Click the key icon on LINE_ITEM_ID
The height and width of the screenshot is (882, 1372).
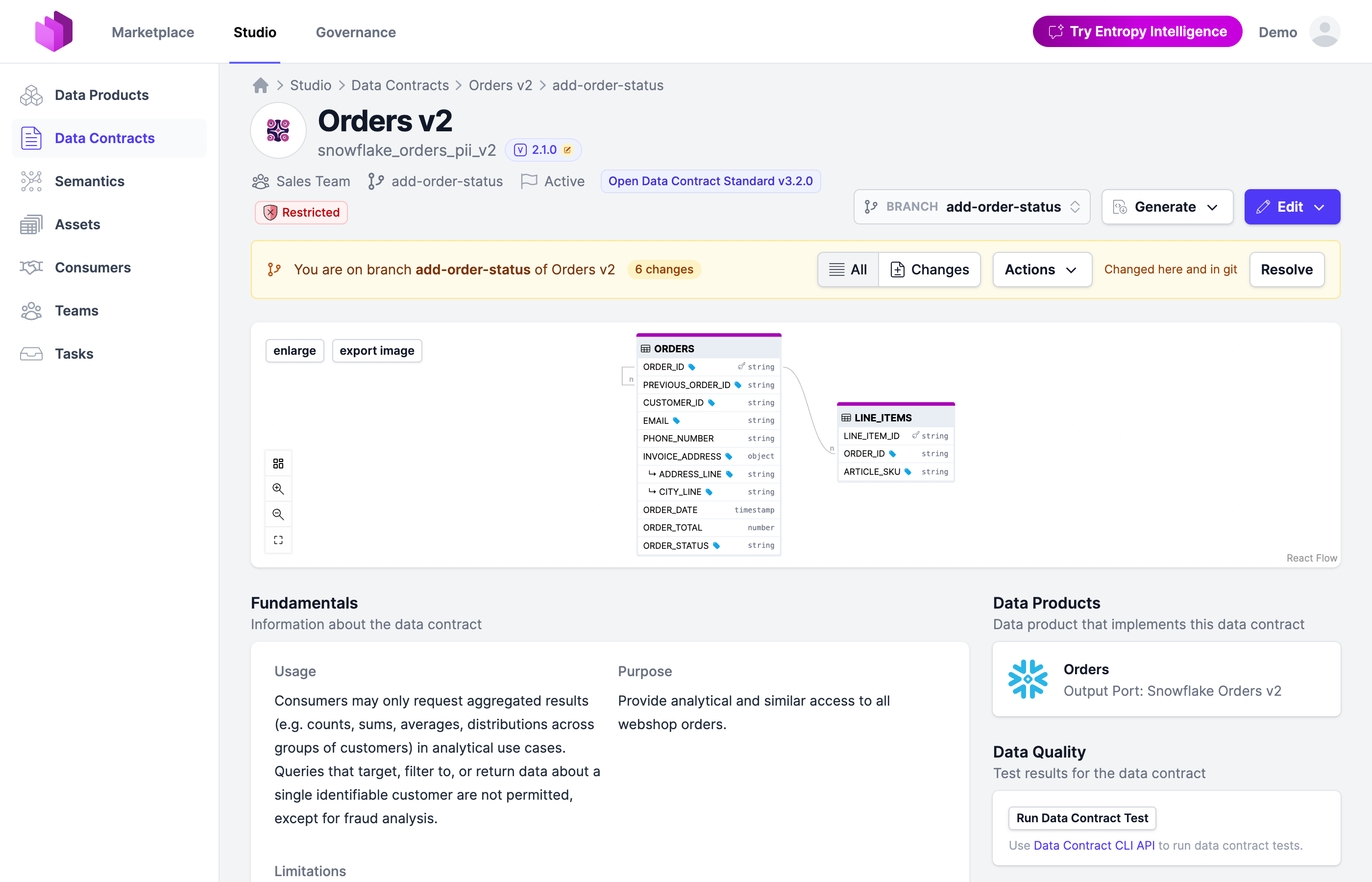pos(915,435)
